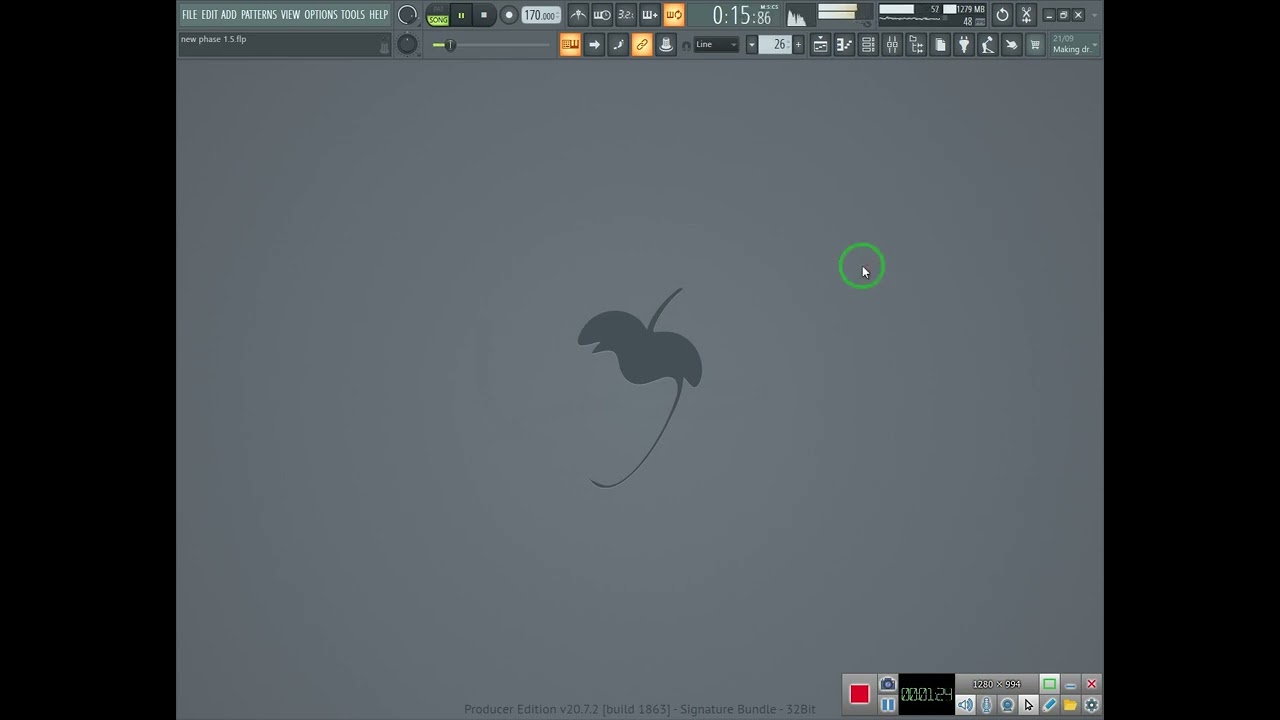1280x720 pixels.
Task: Open the HELP menu
Action: click(x=378, y=15)
